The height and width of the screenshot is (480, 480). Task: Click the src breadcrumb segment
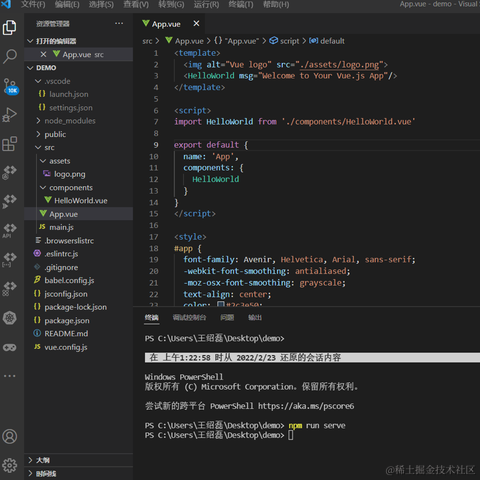[x=147, y=41]
